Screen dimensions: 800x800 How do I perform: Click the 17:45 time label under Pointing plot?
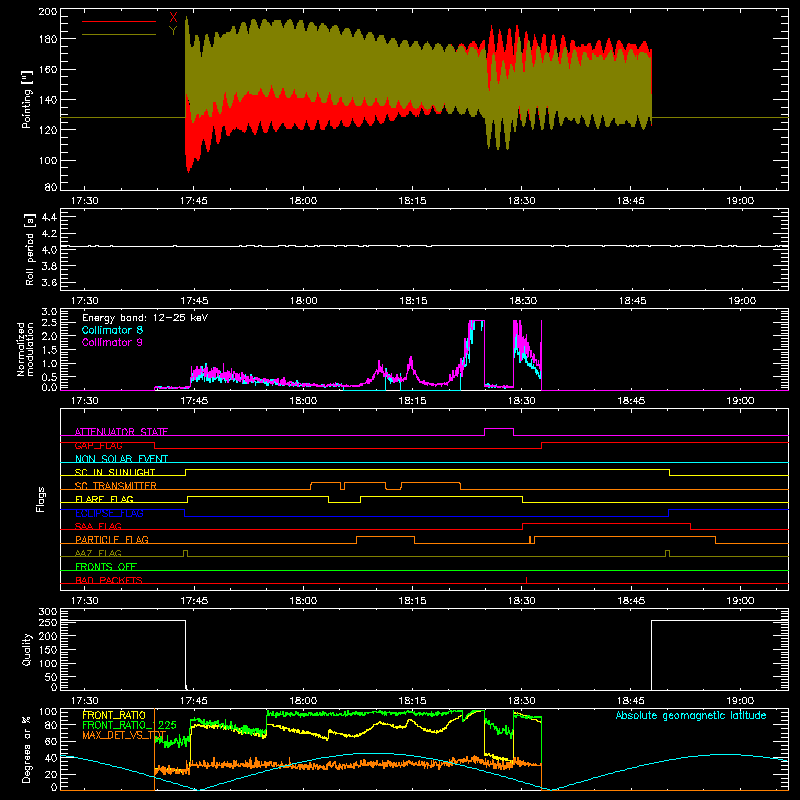pyautogui.click(x=194, y=201)
